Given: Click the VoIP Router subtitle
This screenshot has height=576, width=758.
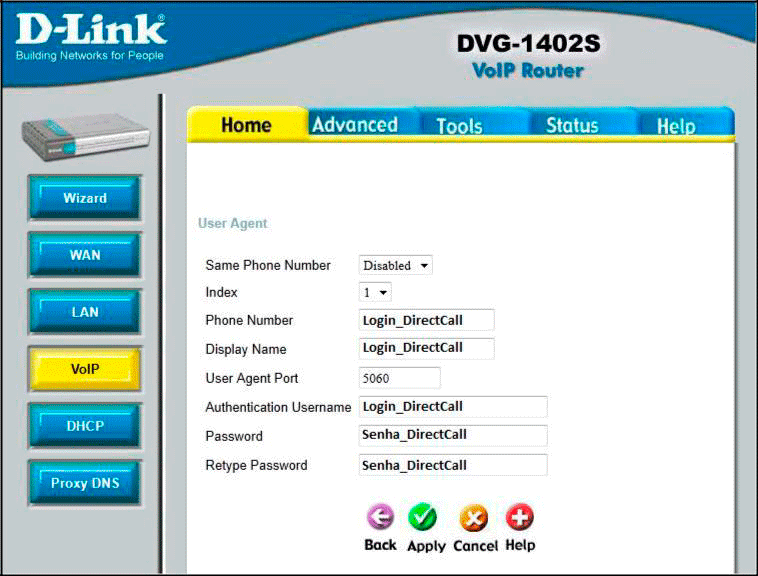Looking at the screenshot, I should click(x=528, y=71).
